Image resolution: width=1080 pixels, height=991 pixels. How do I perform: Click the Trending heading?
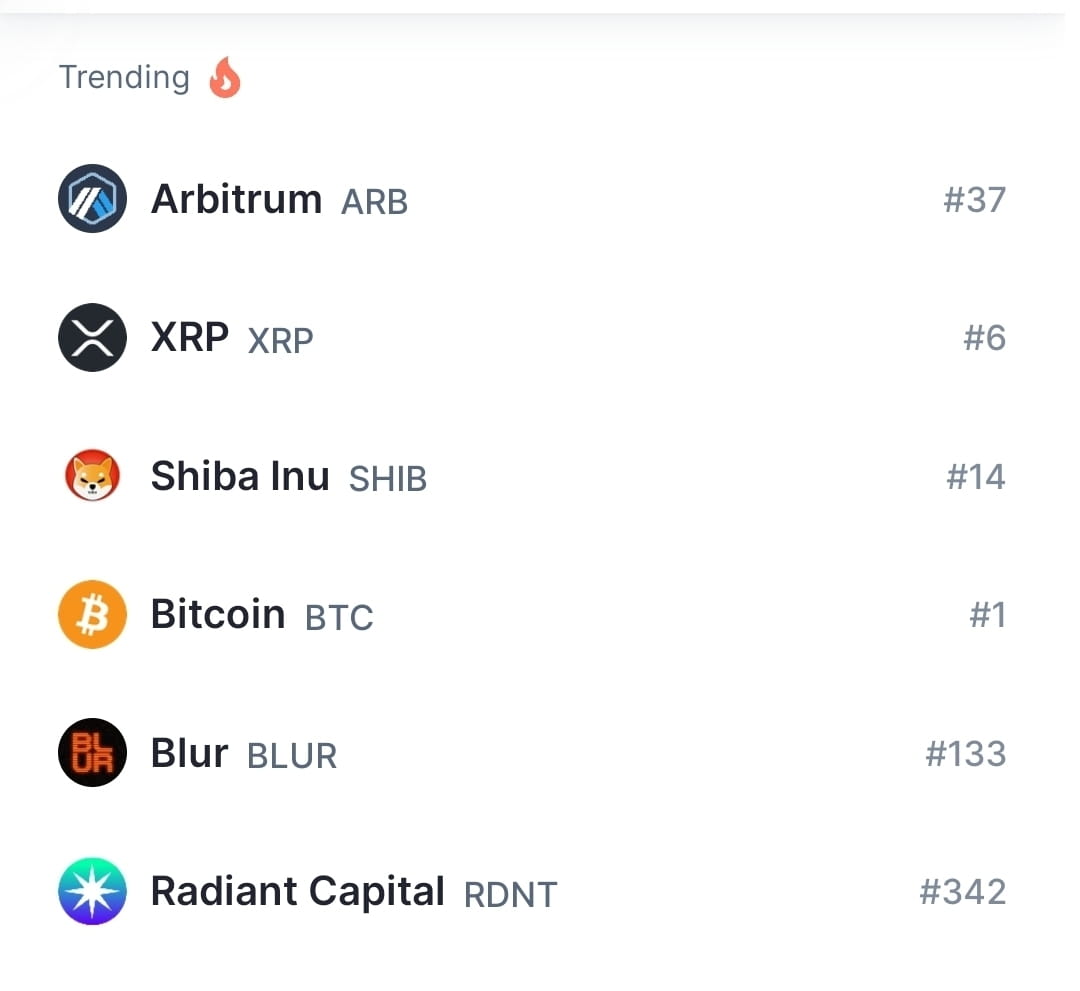click(x=124, y=77)
